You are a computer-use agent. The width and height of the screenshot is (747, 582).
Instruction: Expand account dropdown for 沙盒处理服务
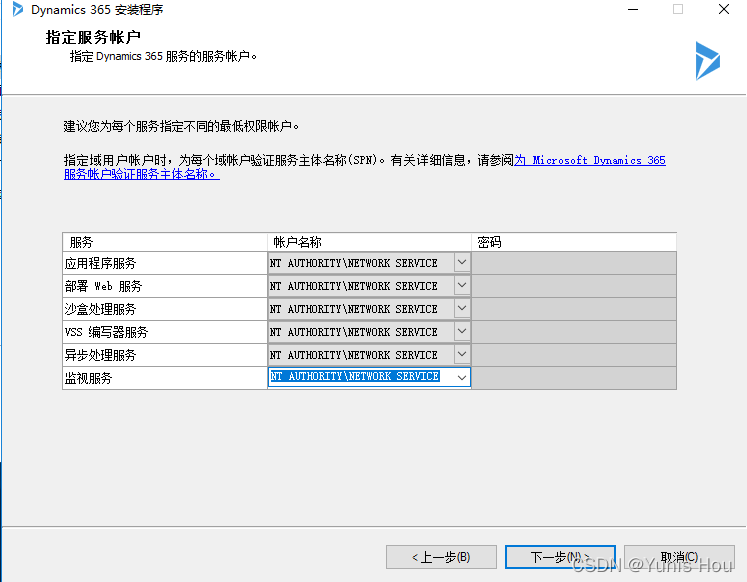click(x=462, y=308)
